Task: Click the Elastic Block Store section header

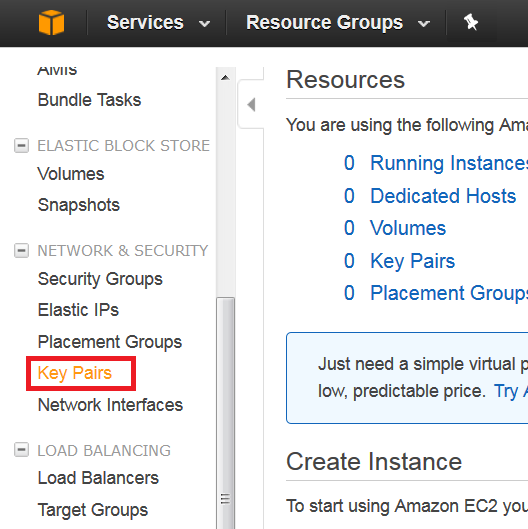Action: pyautogui.click(x=123, y=146)
